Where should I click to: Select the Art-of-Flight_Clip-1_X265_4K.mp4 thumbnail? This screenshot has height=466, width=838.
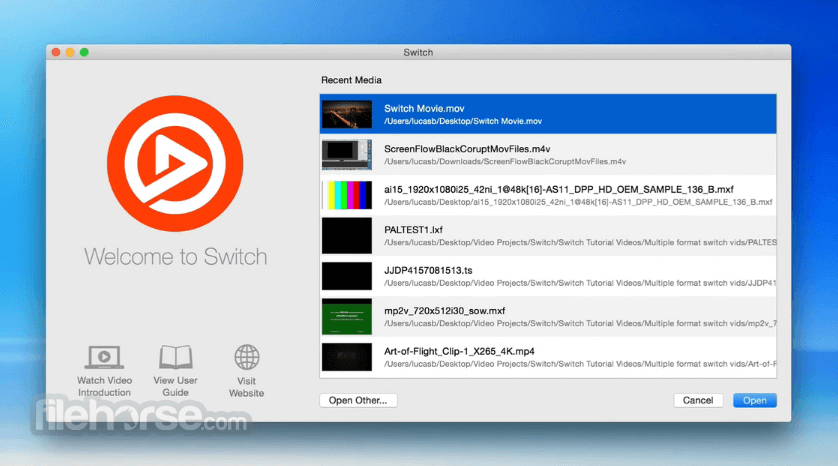(x=347, y=357)
